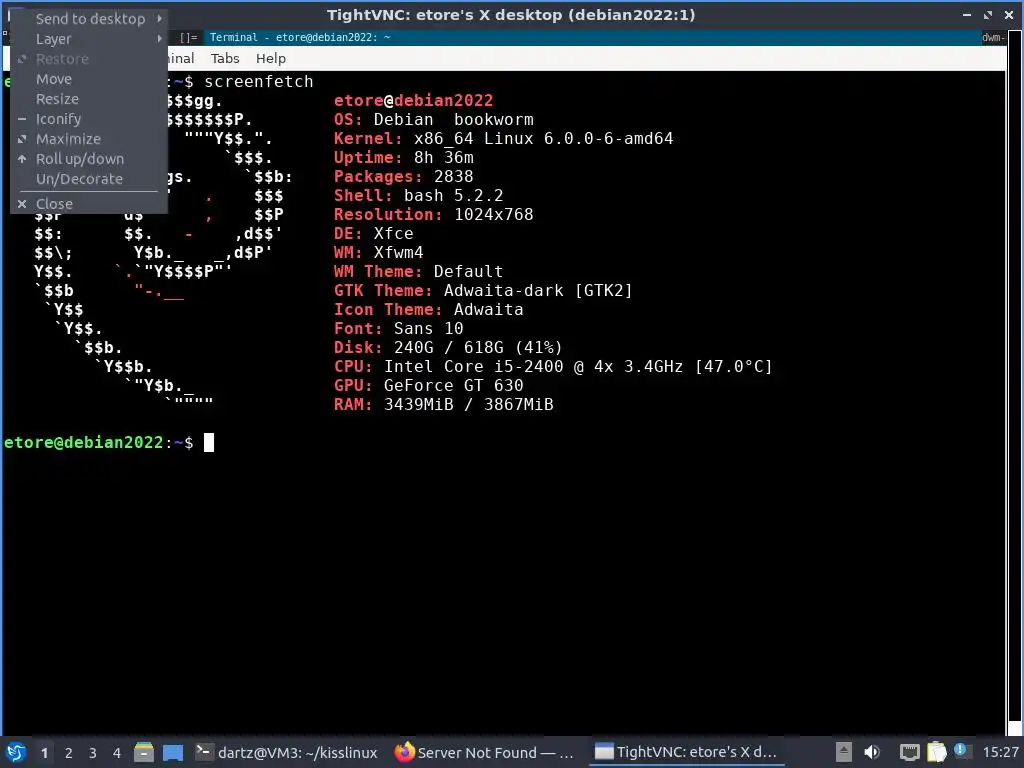The width and height of the screenshot is (1024, 768).
Task: Pick Roll up/down menu entry
Action: click(x=89, y=159)
